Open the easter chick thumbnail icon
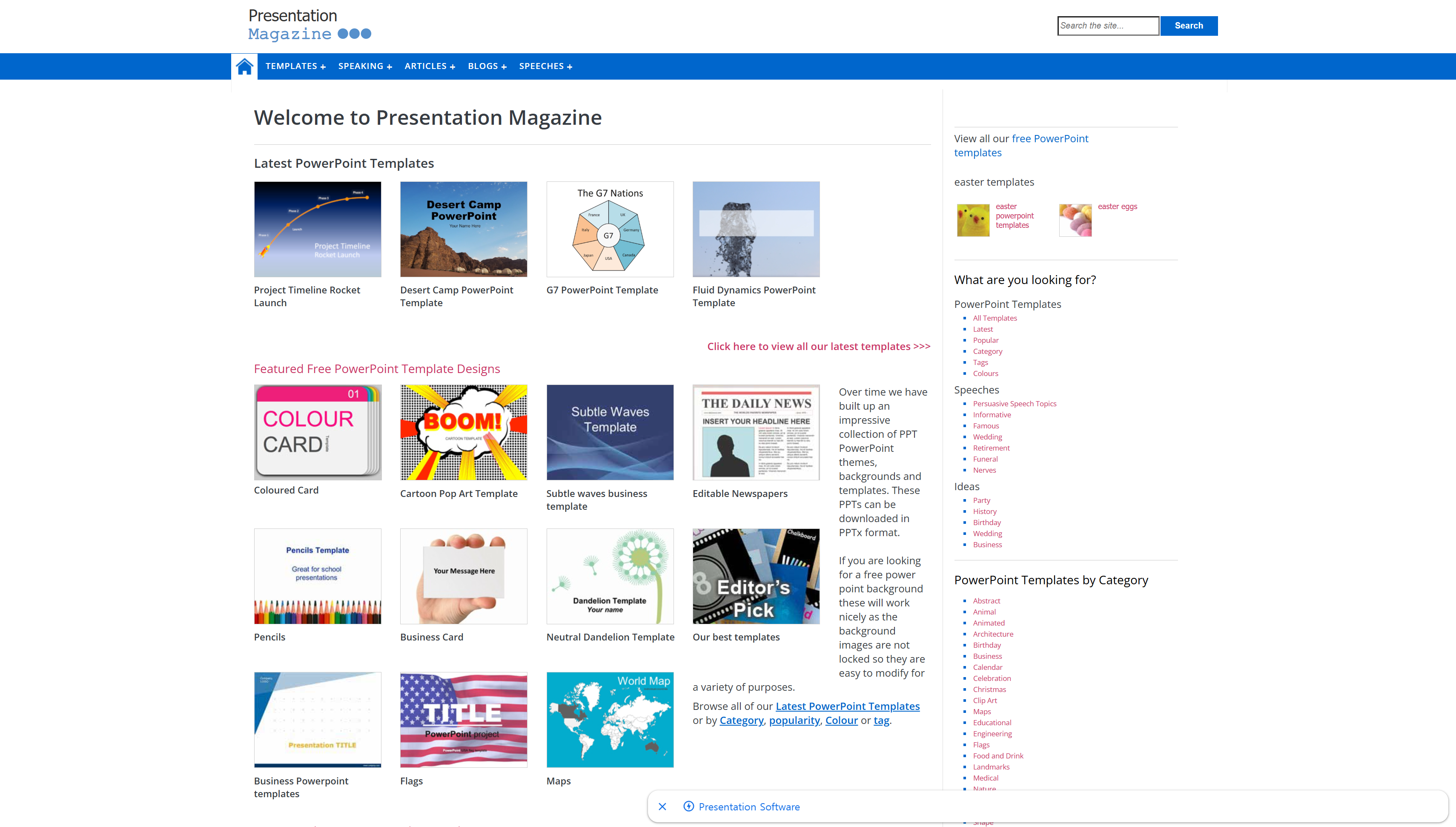The height and width of the screenshot is (827, 1456). [x=973, y=220]
